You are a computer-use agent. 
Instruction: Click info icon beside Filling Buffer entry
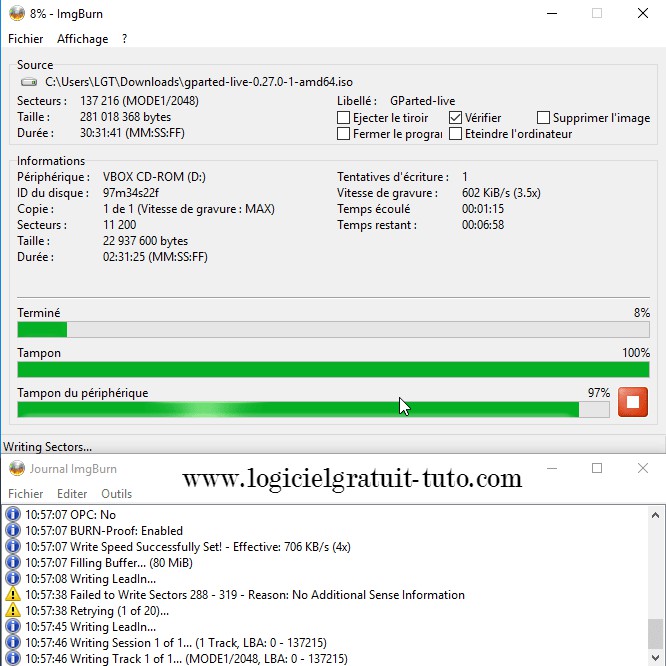[x=13, y=562]
